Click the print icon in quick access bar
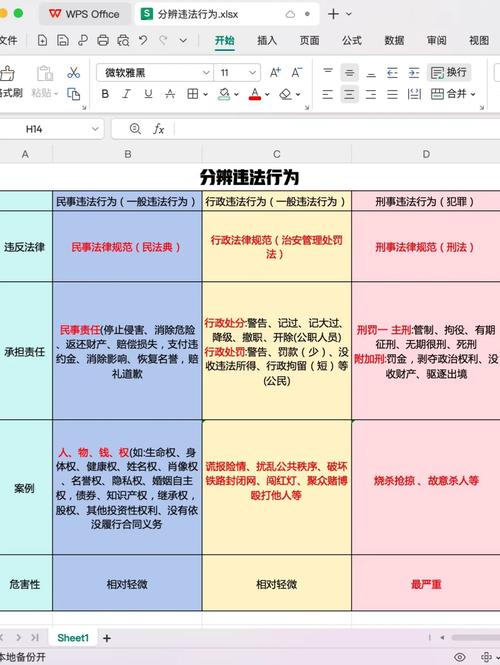Image resolution: width=500 pixels, height=665 pixels. (103, 40)
